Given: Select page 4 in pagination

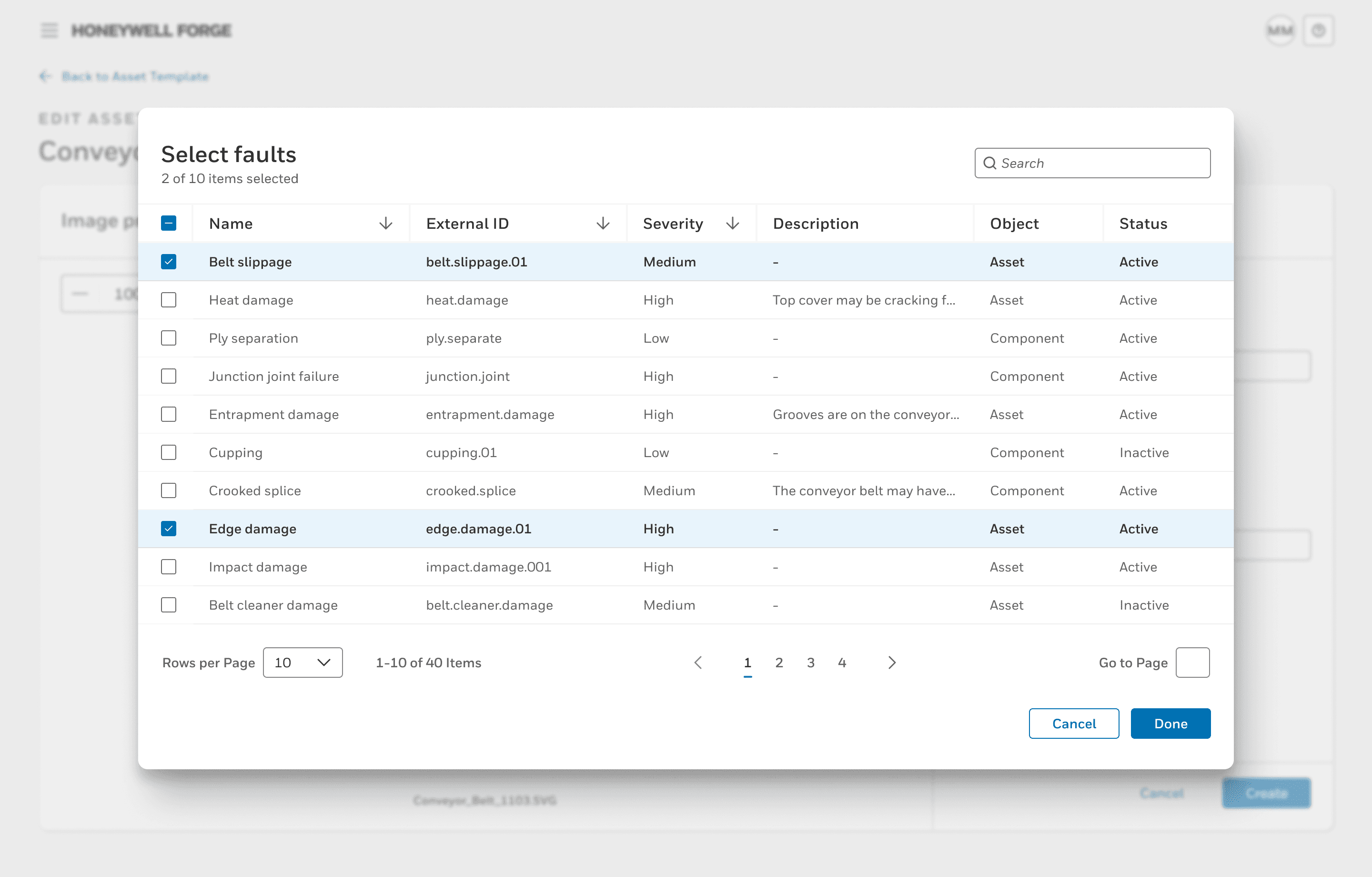Looking at the screenshot, I should tap(842, 662).
